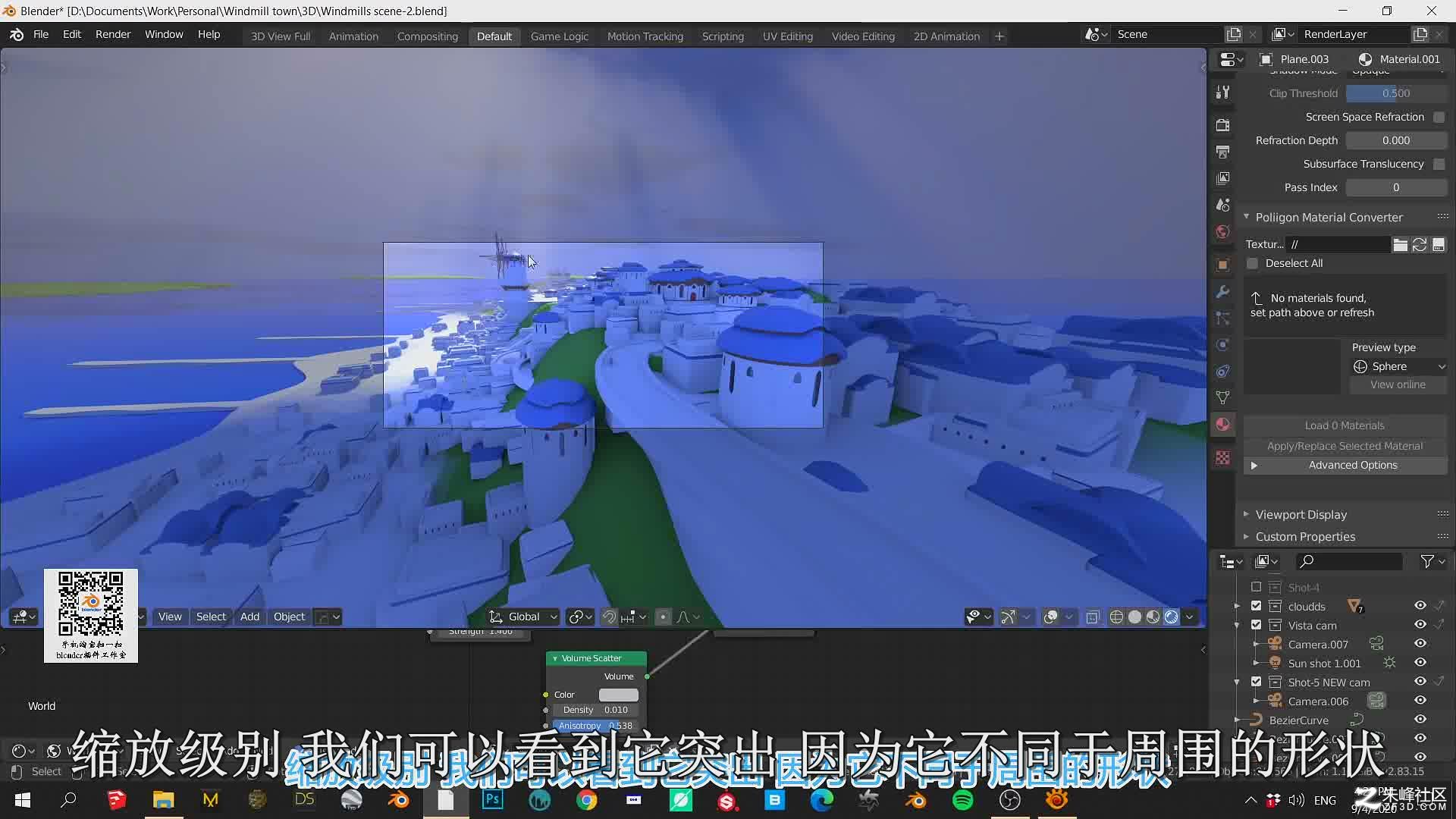This screenshot has height=819, width=1456.
Task: Hide Sun shot 1.001 in viewport
Action: point(1420,663)
